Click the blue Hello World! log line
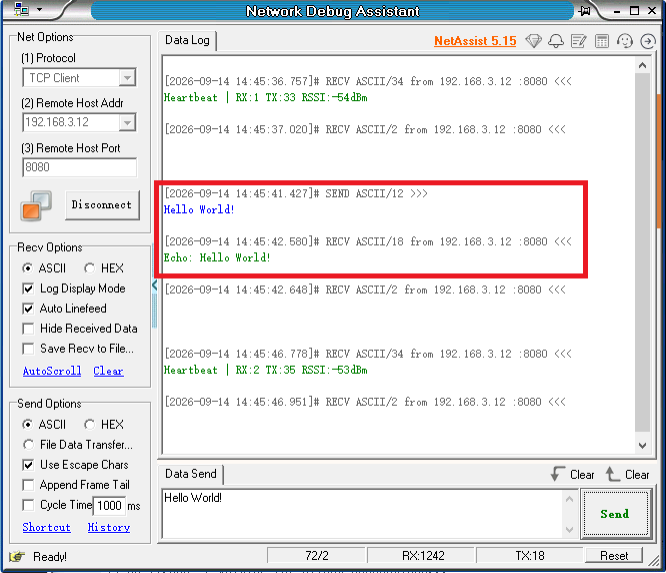The height and width of the screenshot is (573, 666). pos(199,209)
